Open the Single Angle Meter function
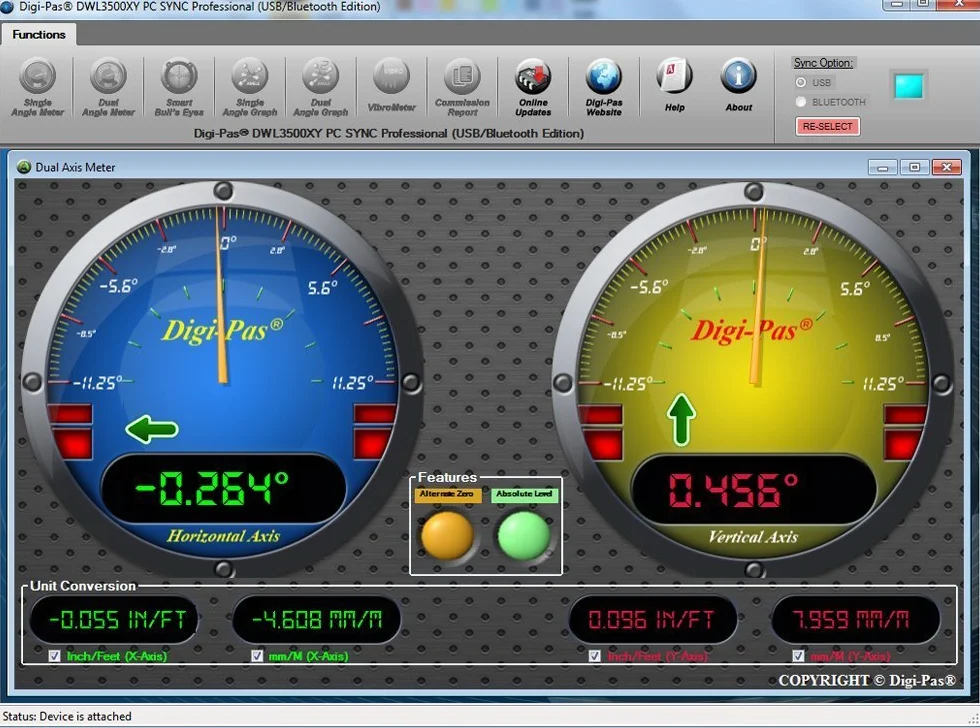980x728 pixels. [x=38, y=87]
